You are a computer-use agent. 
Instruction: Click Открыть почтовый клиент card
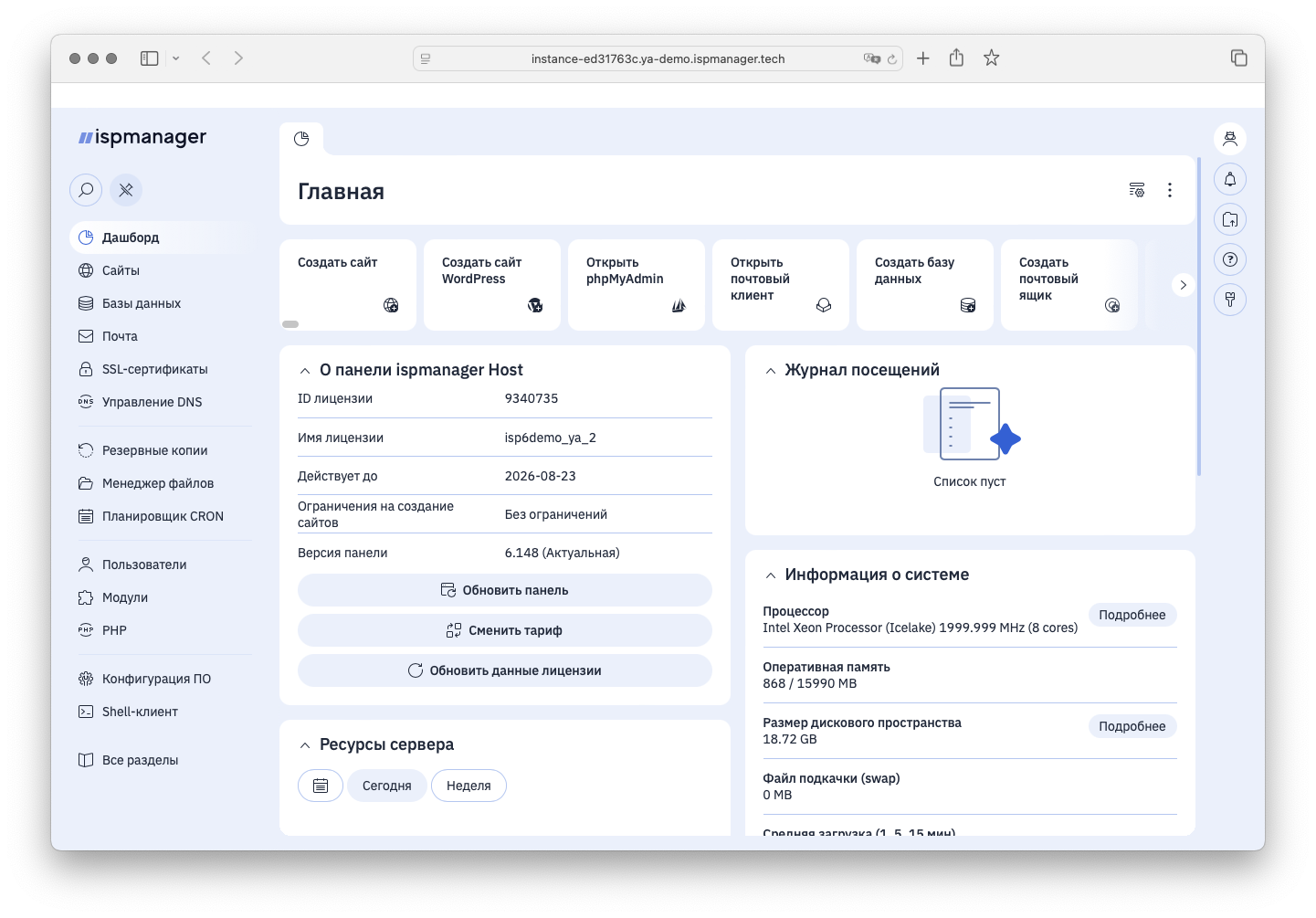781,285
